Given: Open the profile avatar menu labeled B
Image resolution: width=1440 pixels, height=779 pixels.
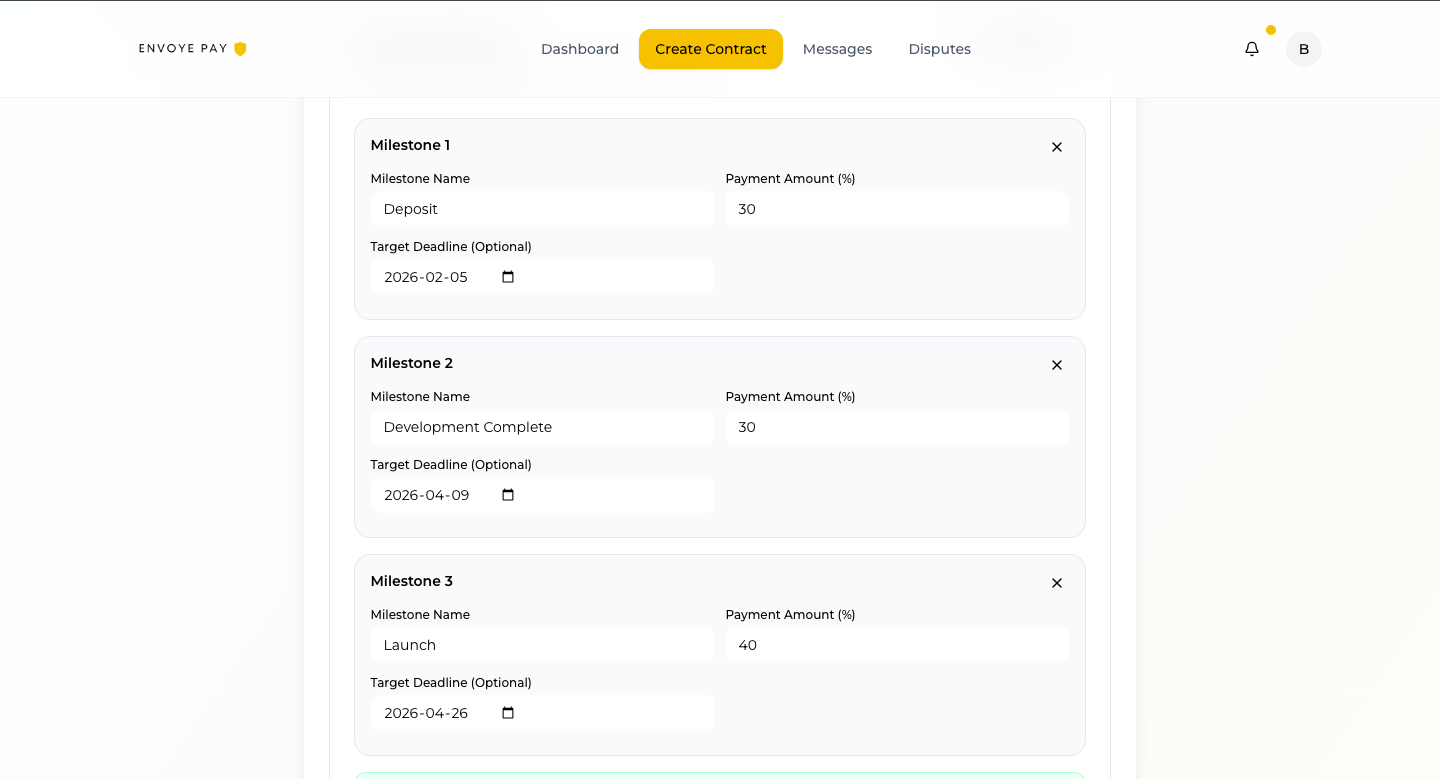Looking at the screenshot, I should [x=1303, y=48].
